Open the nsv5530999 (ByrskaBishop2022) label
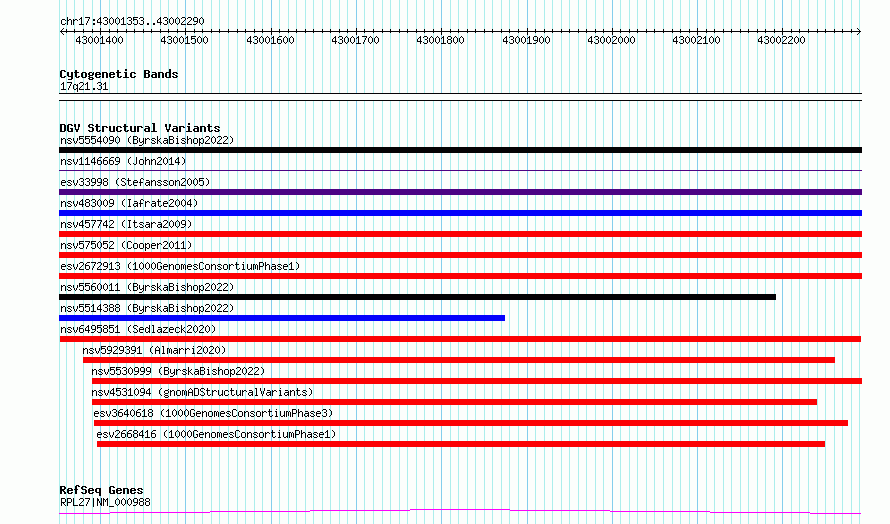This screenshot has width=890, height=524. click(178, 371)
